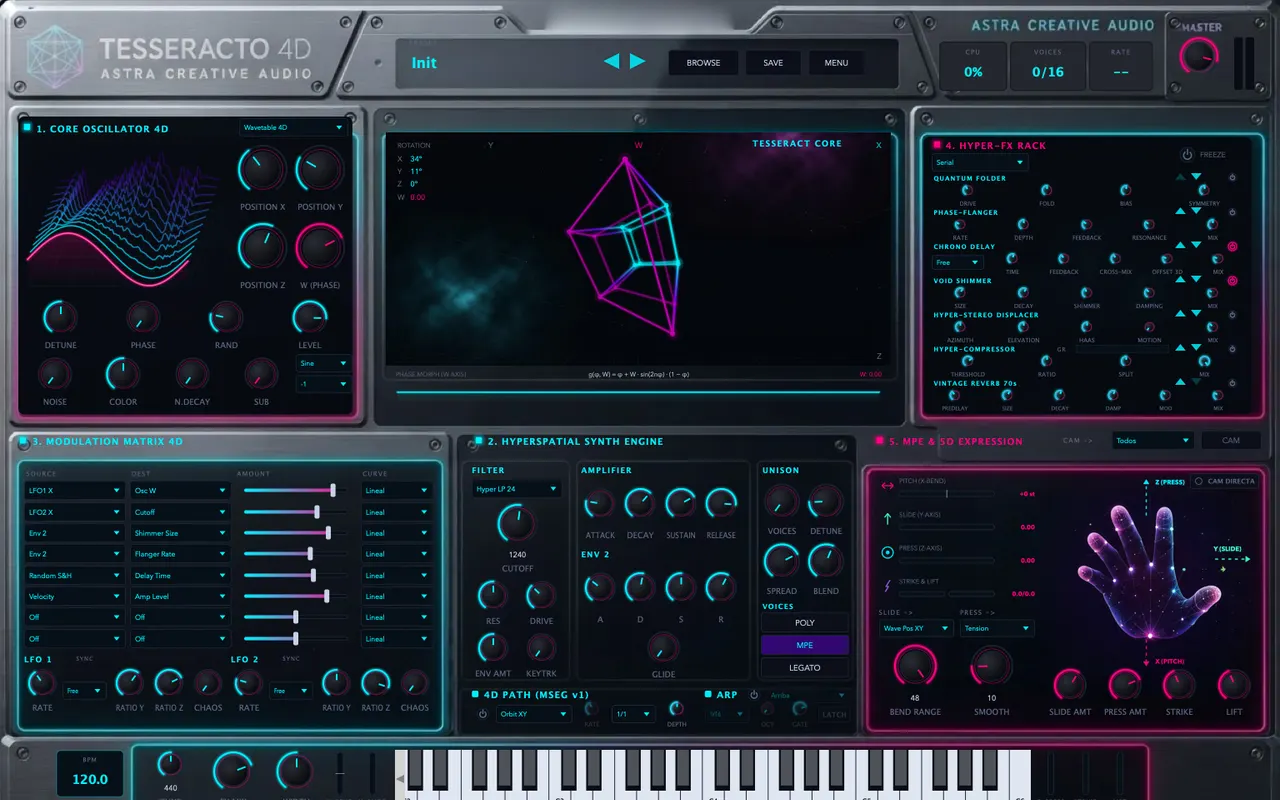The width and height of the screenshot is (1280, 800).
Task: Open the Chrono Delay Free sync dropdown
Action: click(958, 262)
